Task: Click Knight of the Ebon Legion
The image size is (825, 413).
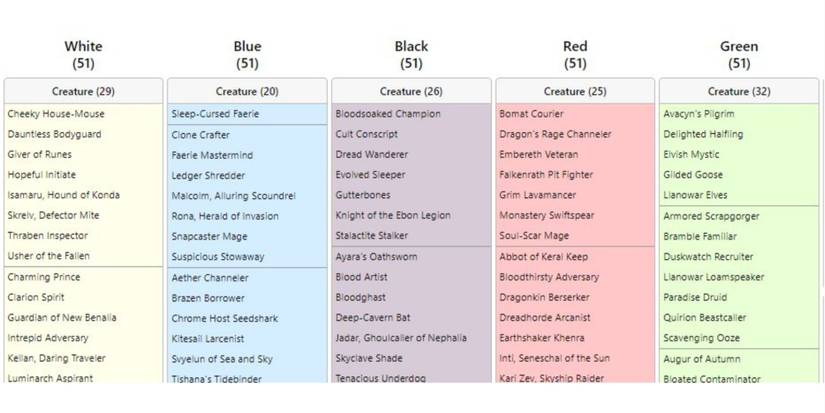Action: (x=393, y=216)
